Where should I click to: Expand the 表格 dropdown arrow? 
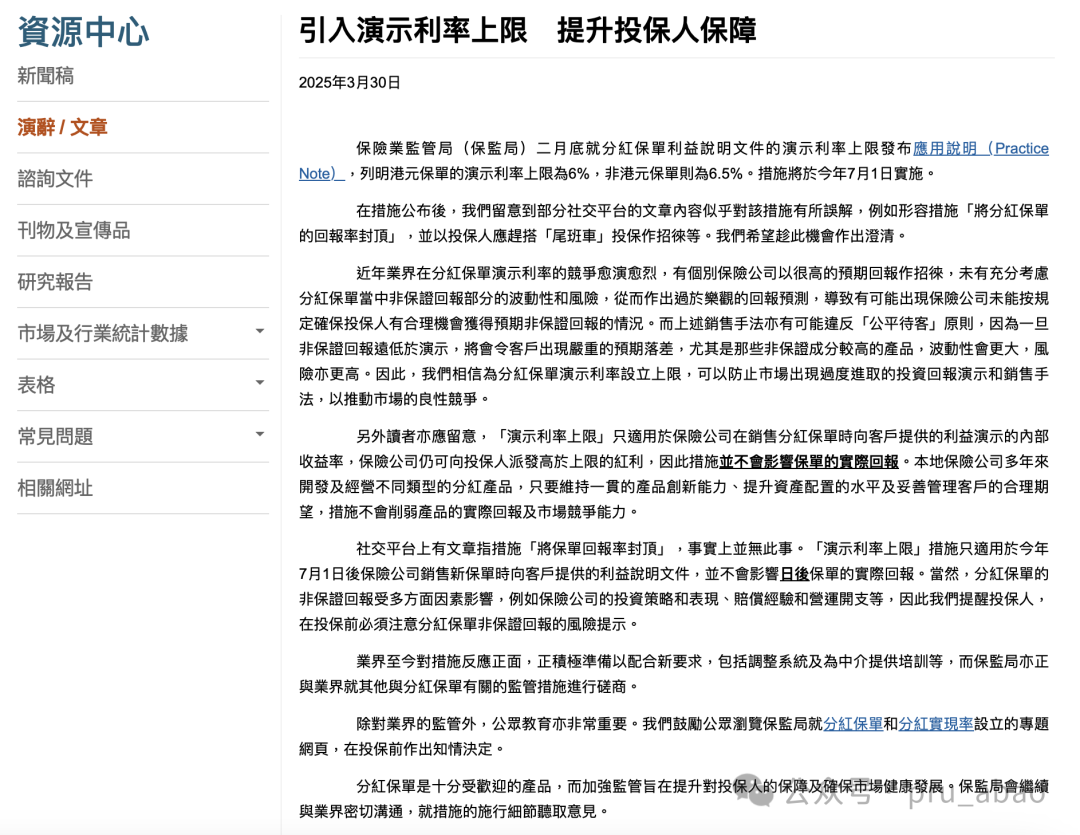(260, 383)
